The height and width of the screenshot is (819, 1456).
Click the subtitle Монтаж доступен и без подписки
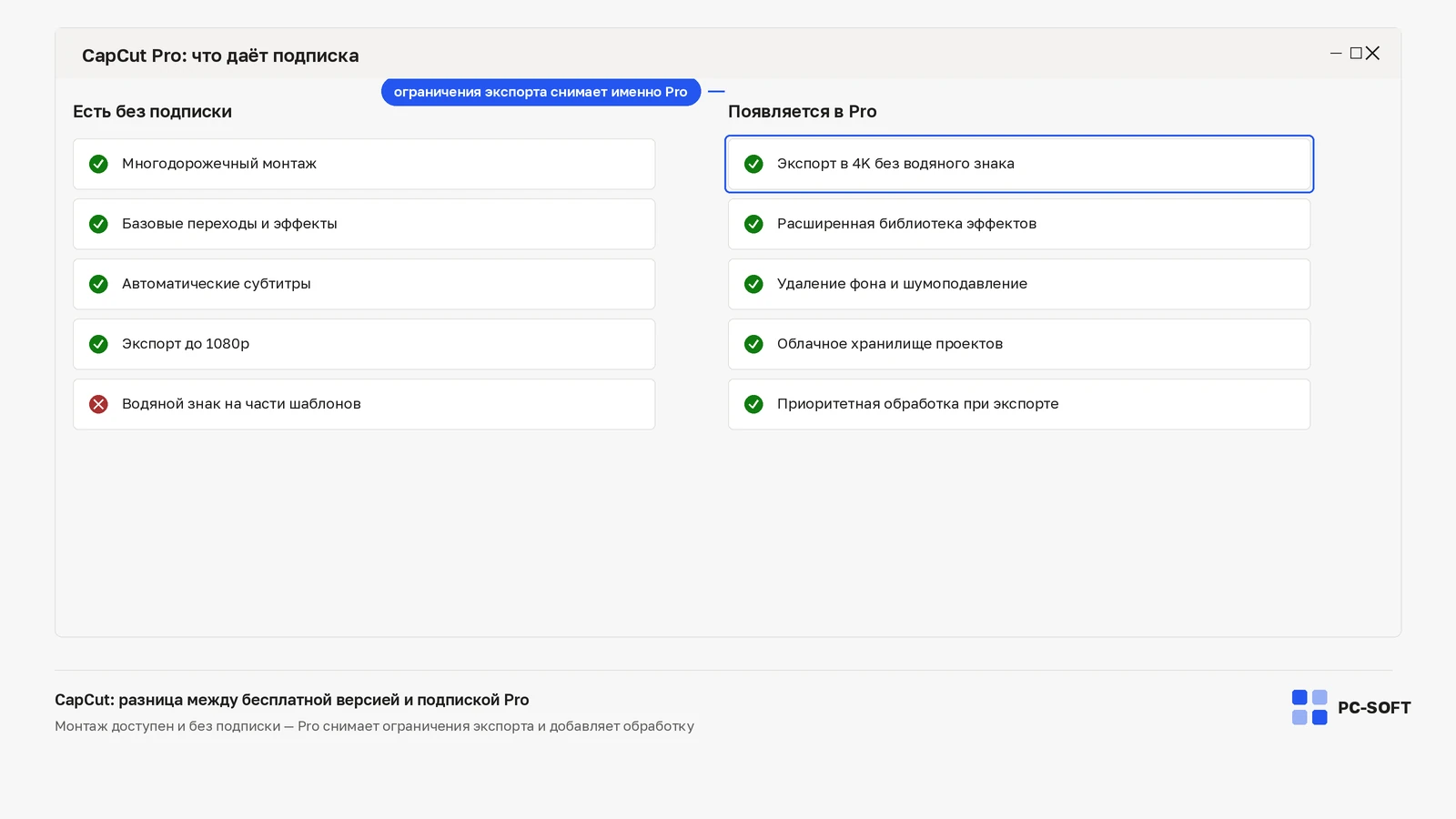coord(374,726)
